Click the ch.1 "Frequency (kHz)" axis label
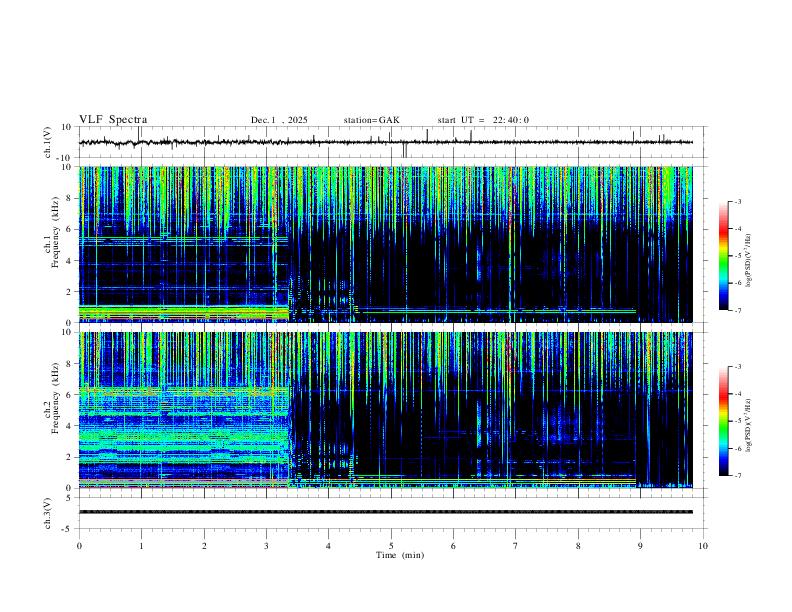The height and width of the screenshot is (612, 792). click(55, 232)
